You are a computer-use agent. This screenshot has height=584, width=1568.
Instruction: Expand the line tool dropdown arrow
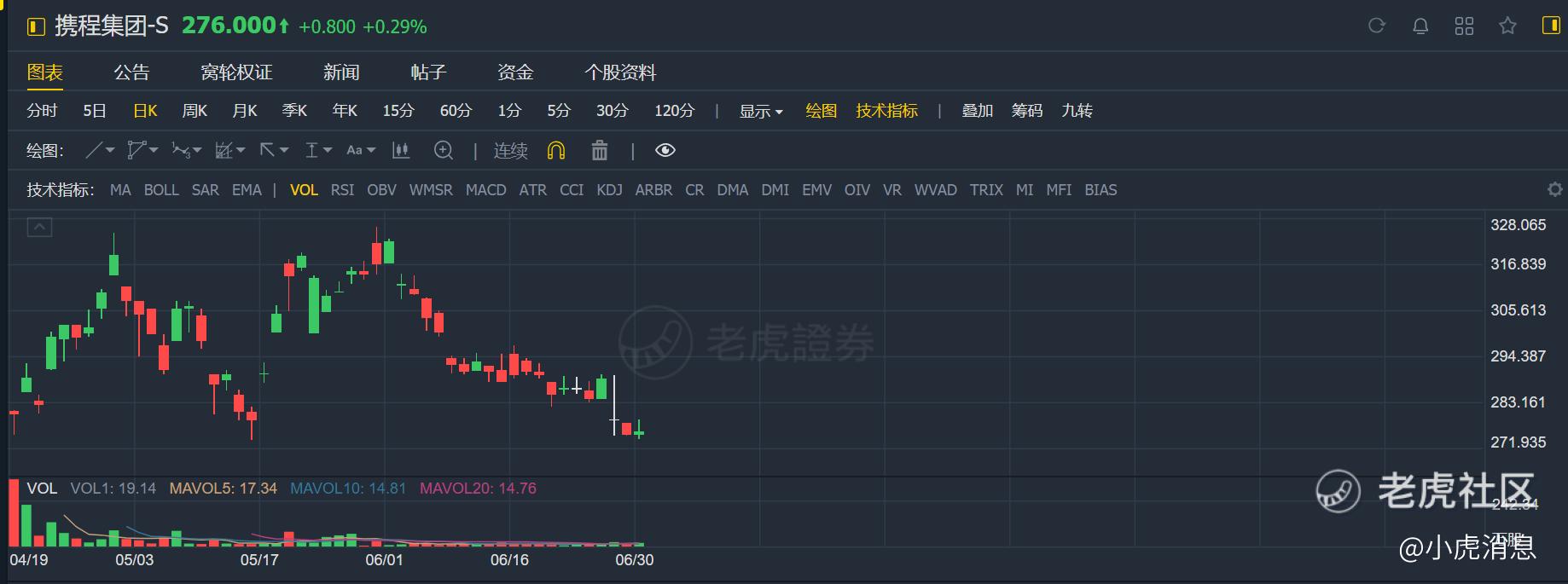110,151
